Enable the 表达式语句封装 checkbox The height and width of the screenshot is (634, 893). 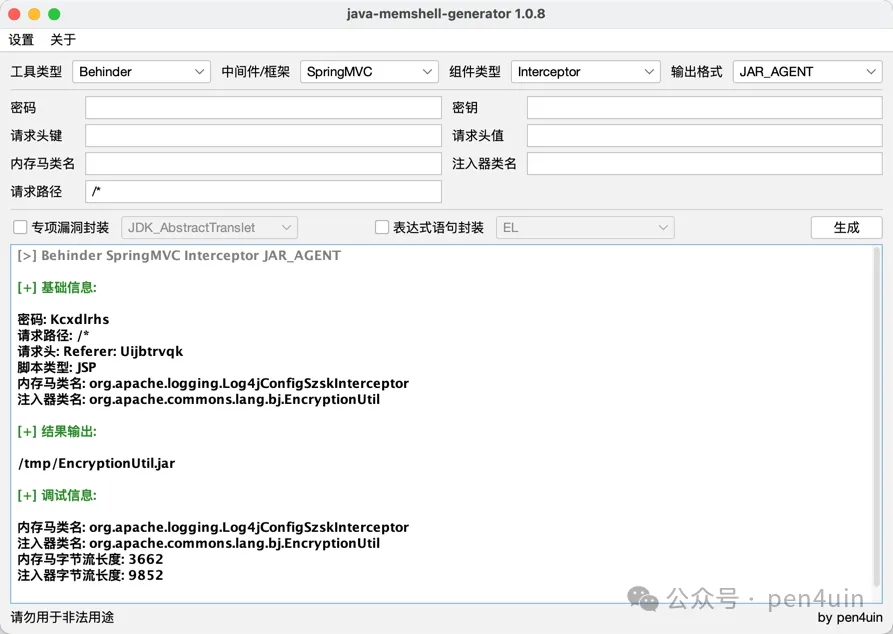[382, 227]
